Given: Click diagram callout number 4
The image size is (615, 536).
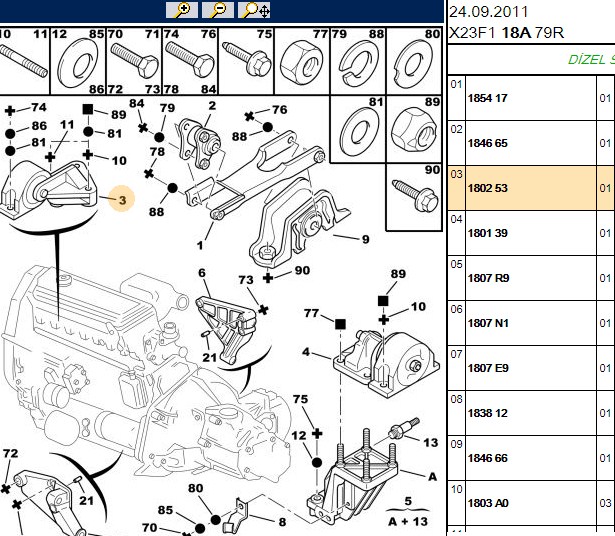Looking at the screenshot, I should 306,352.
